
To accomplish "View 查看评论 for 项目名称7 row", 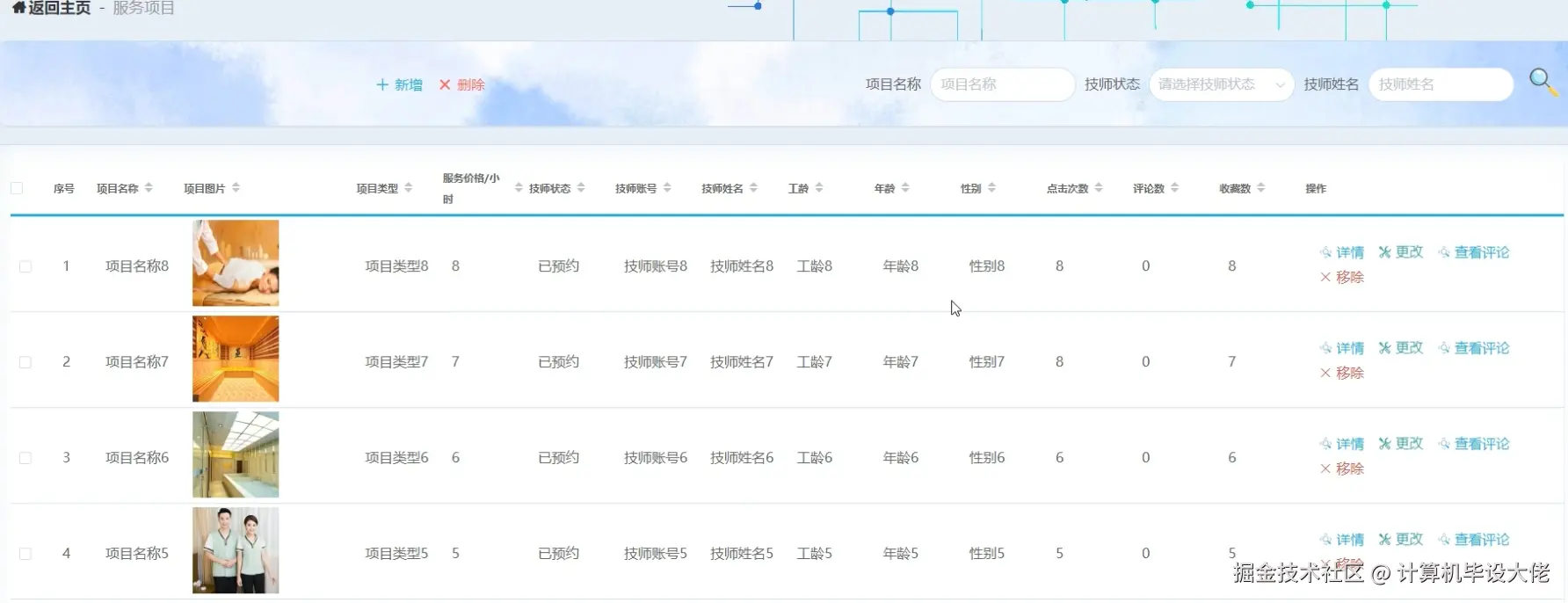I will point(1474,348).
